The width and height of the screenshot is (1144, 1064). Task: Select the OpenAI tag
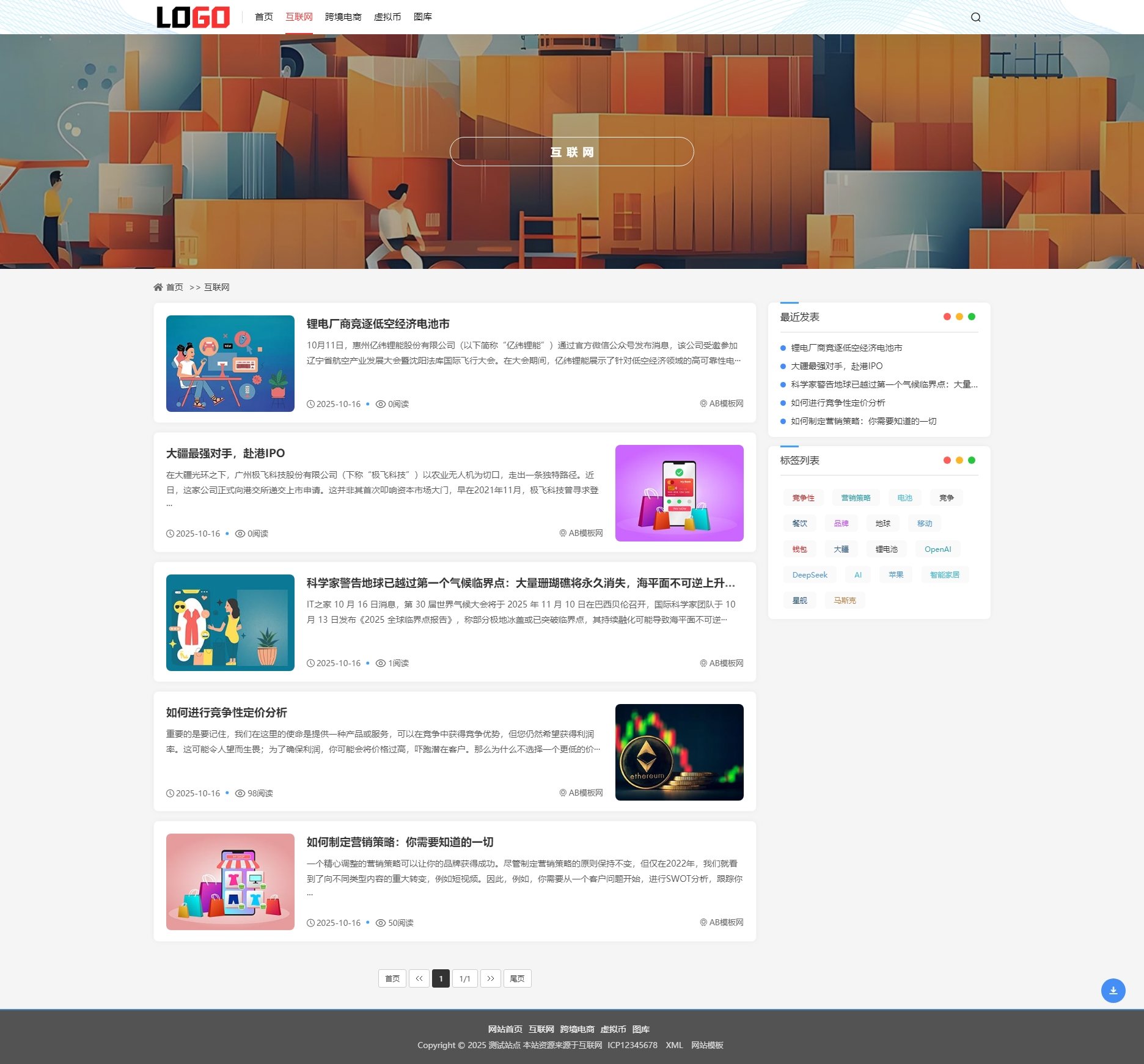coord(937,549)
